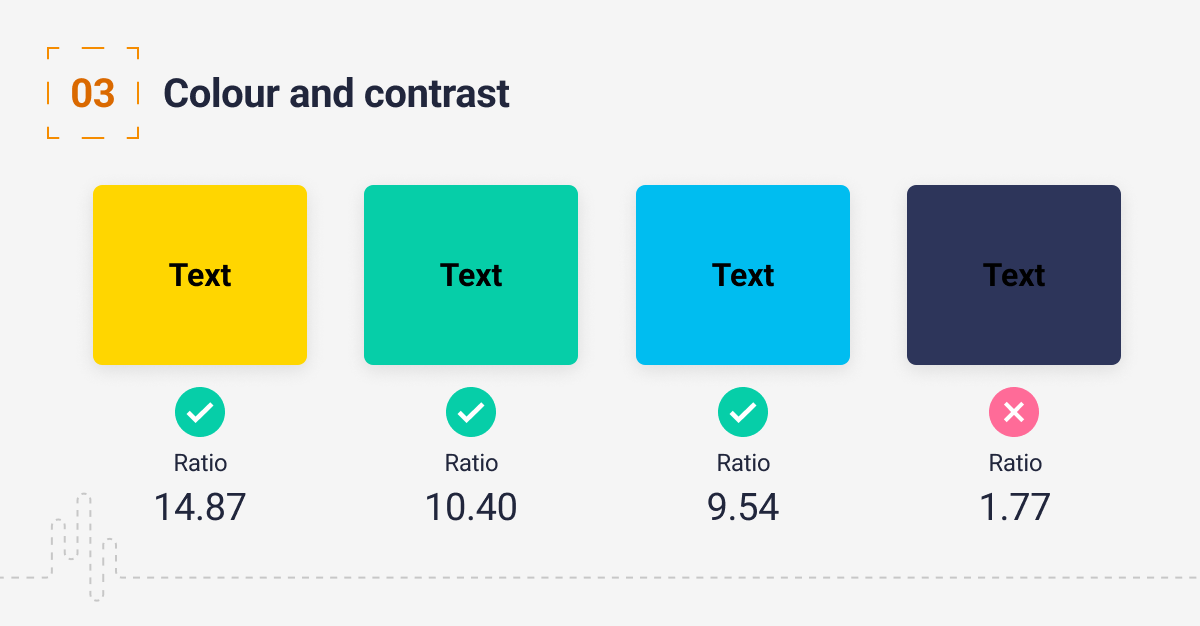
Task: Click the 9.54 ratio value
Action: pos(743,507)
